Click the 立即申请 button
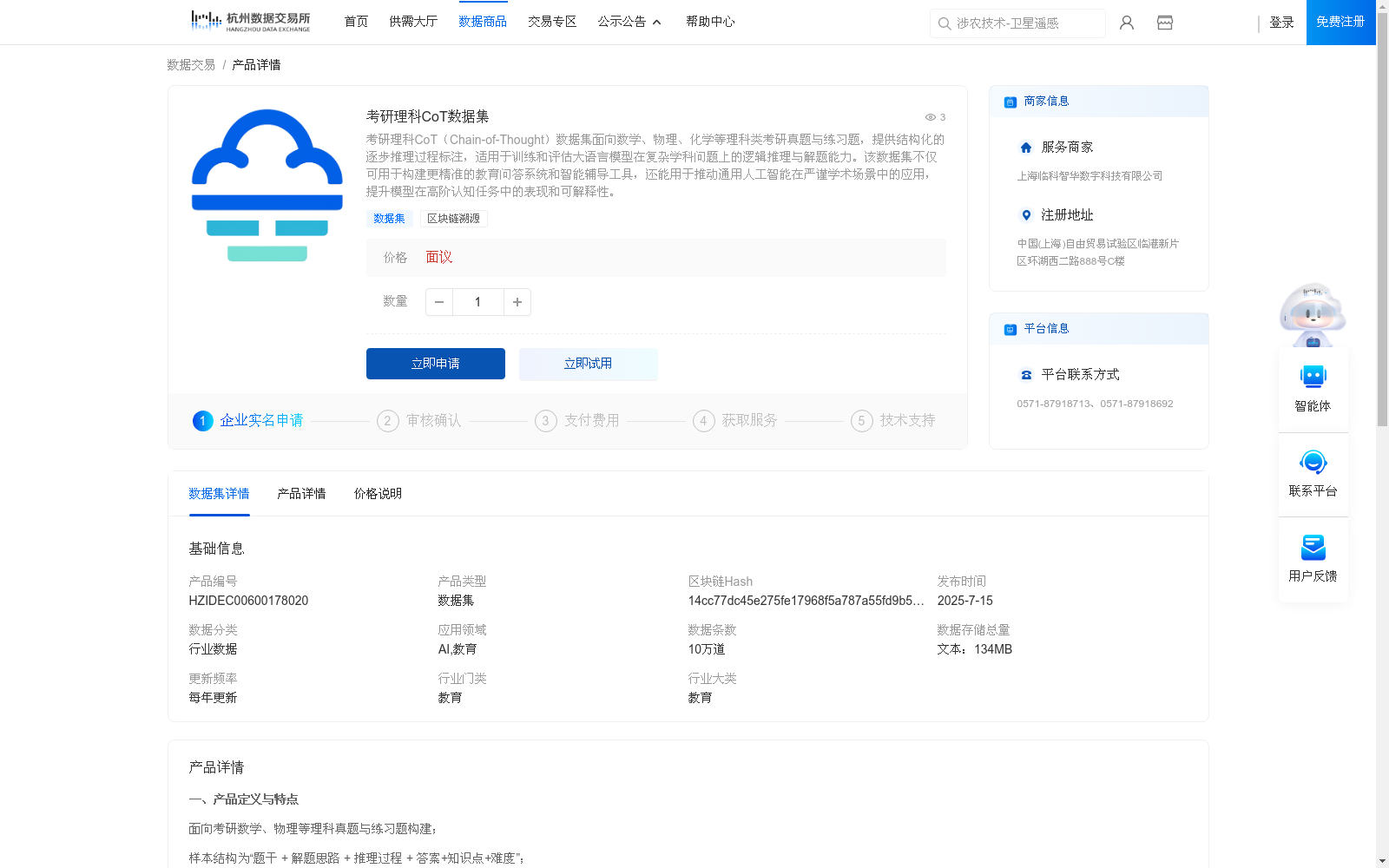 pyautogui.click(x=436, y=364)
